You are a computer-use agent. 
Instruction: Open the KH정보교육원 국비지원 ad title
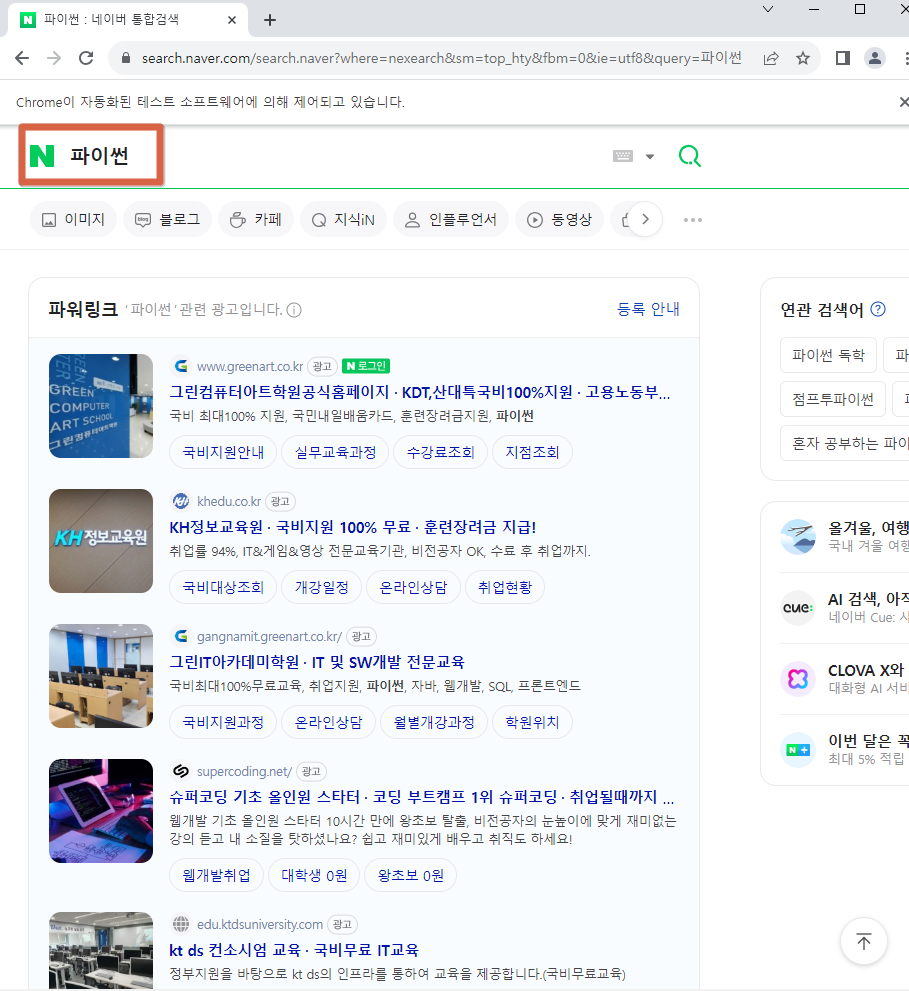[353, 527]
